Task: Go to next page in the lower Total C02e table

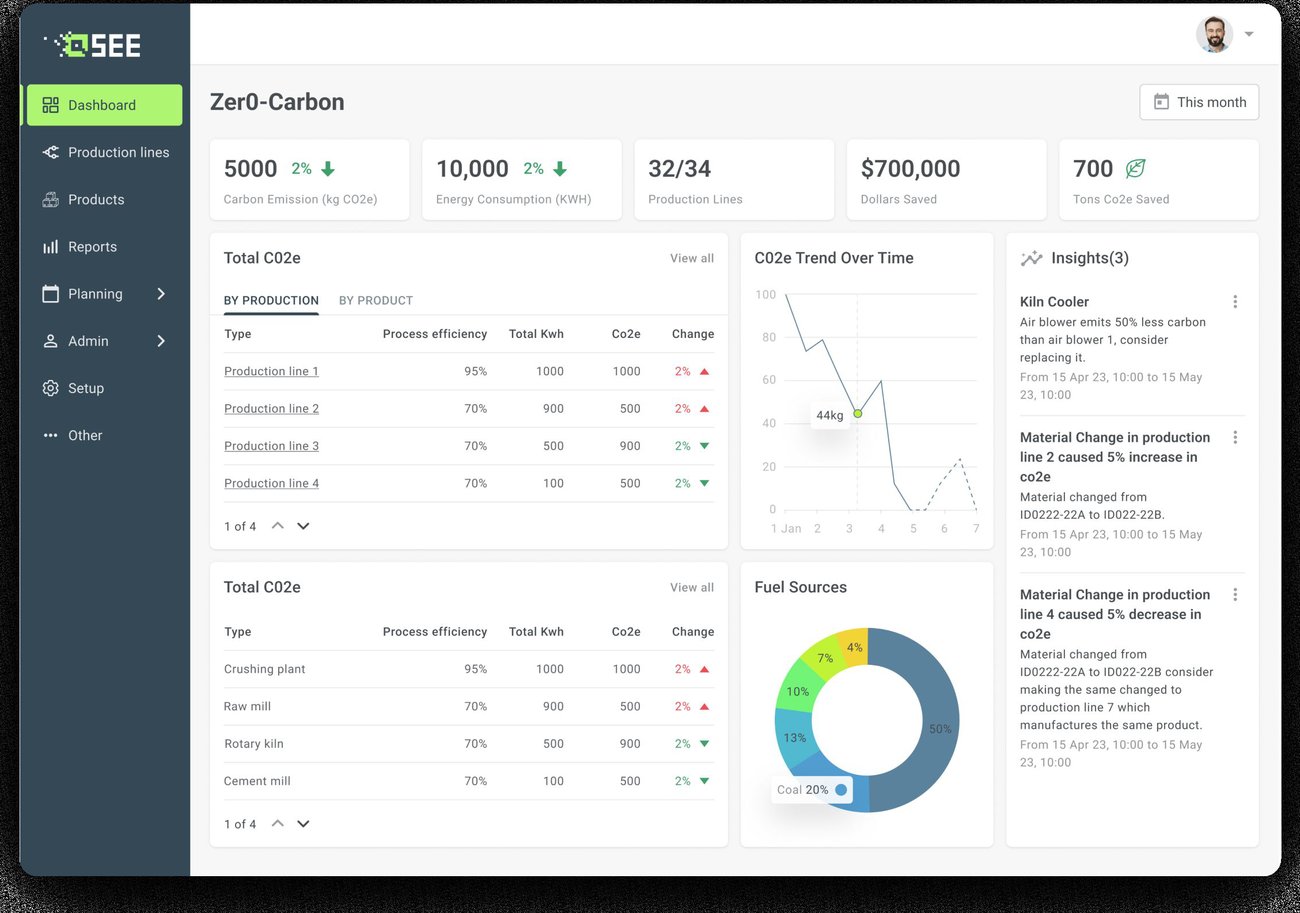Action: (303, 824)
